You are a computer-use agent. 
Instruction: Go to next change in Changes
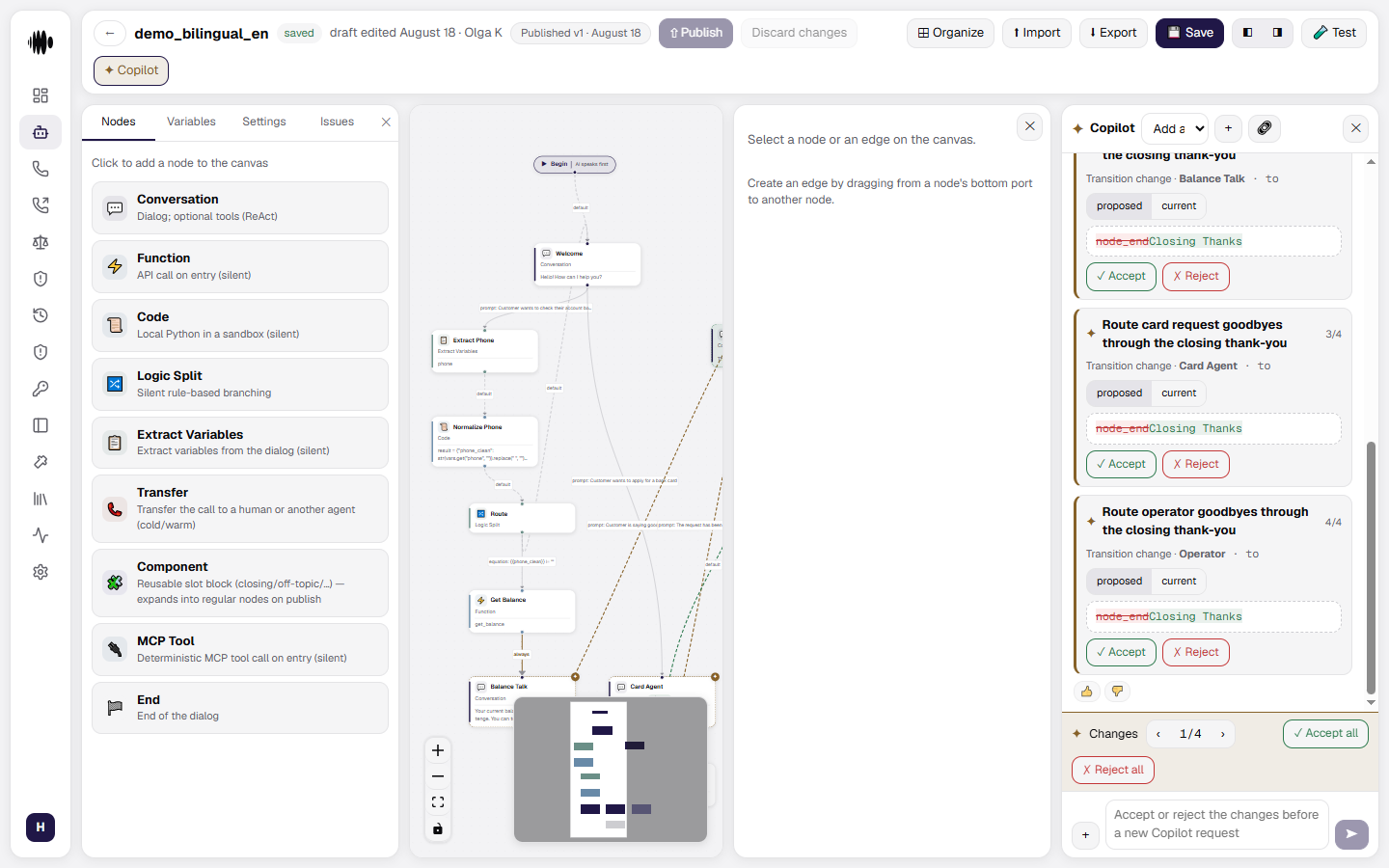1223,734
